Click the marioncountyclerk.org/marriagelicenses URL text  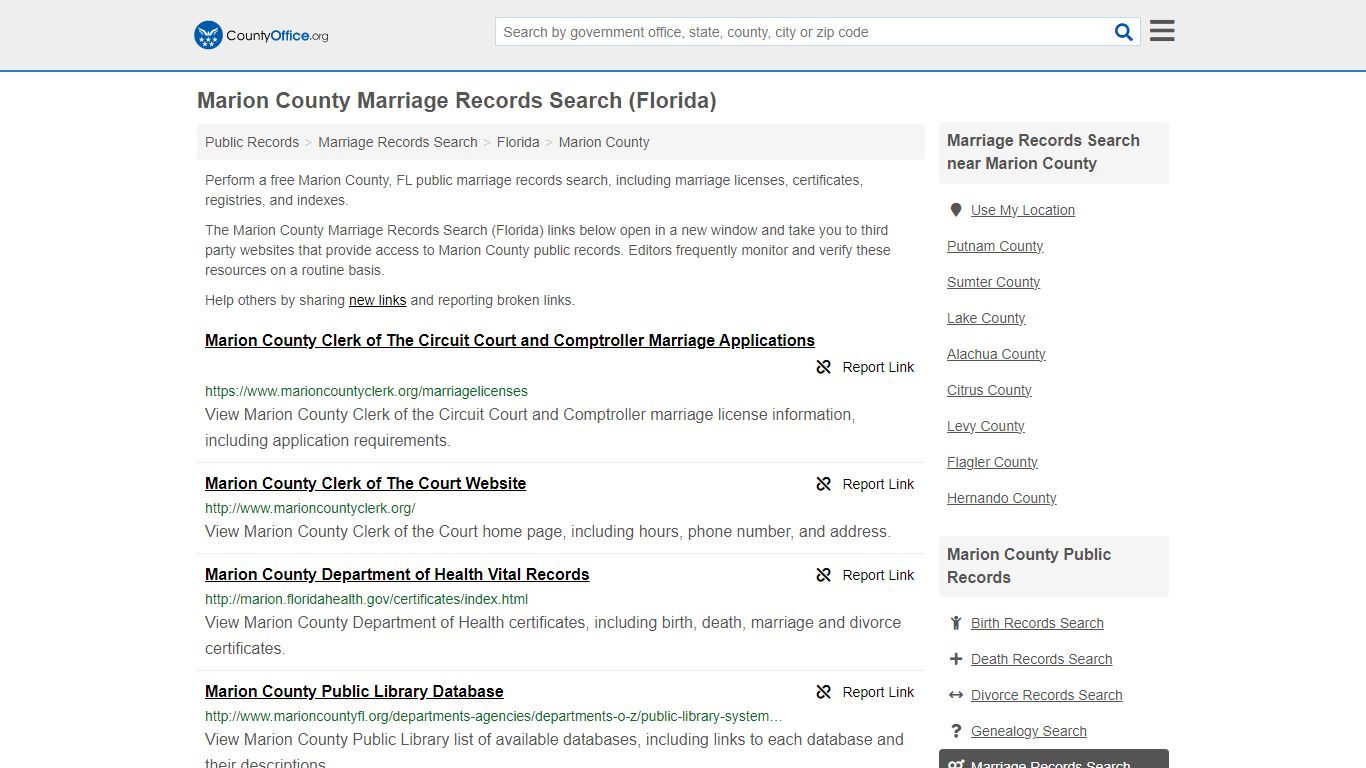tap(366, 391)
